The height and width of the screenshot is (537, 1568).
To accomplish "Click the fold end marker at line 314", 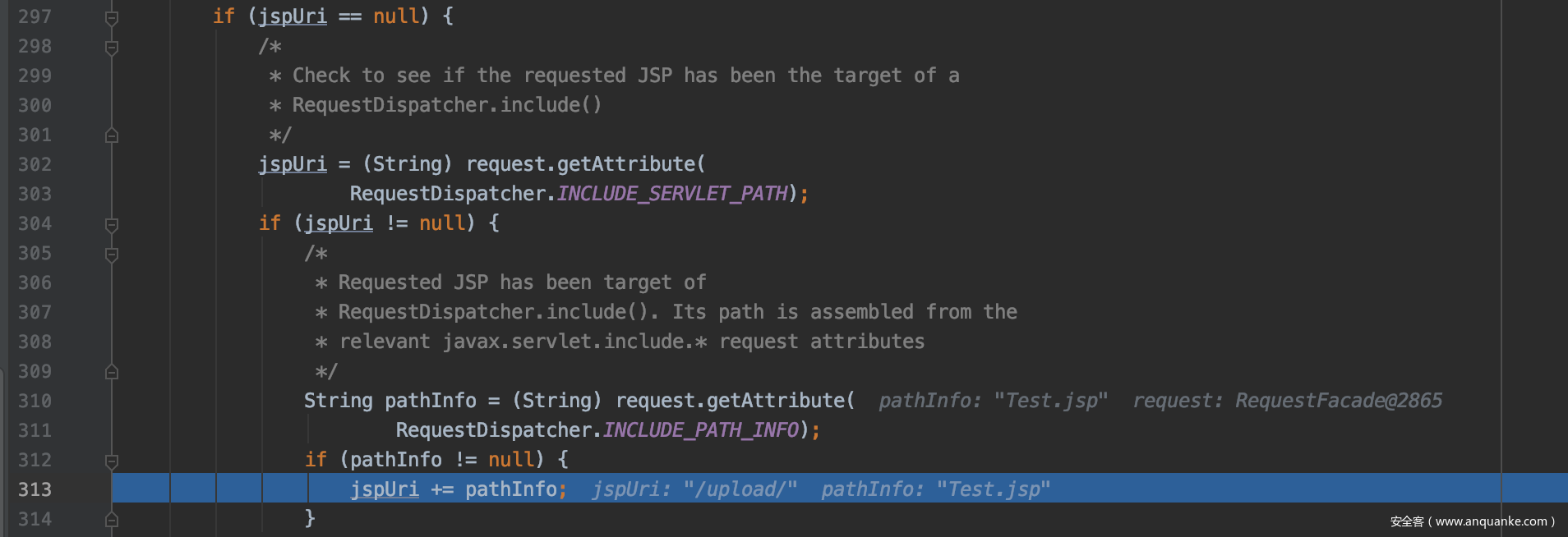I will [x=112, y=520].
